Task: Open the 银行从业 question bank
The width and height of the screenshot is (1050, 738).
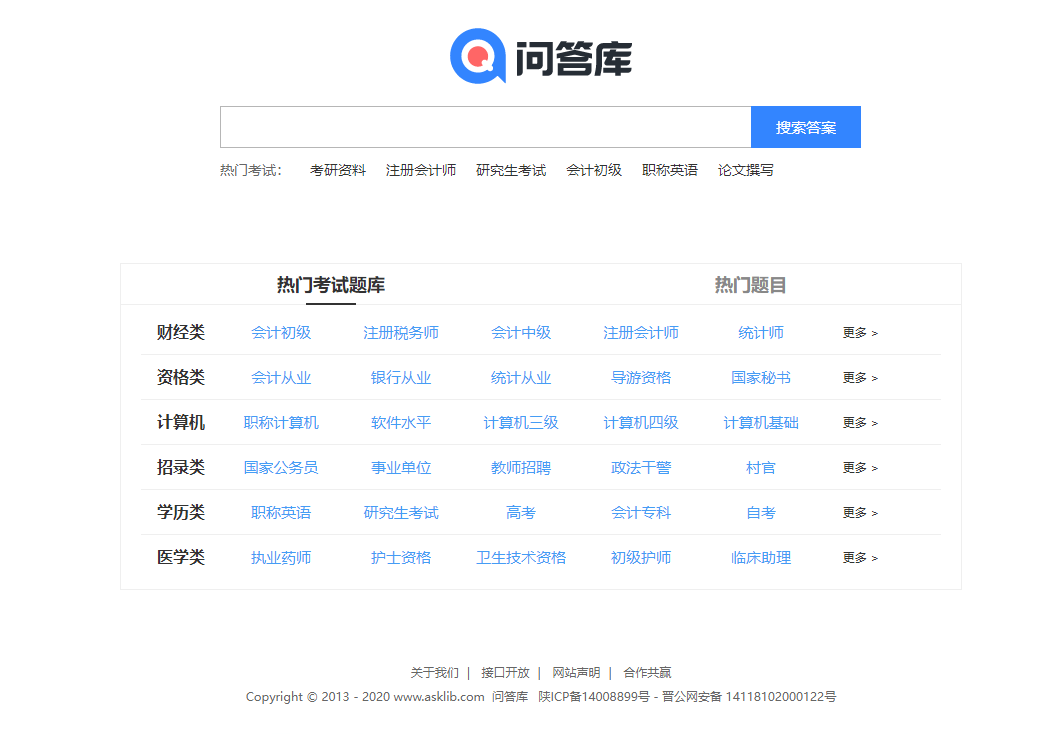Action: (x=401, y=378)
